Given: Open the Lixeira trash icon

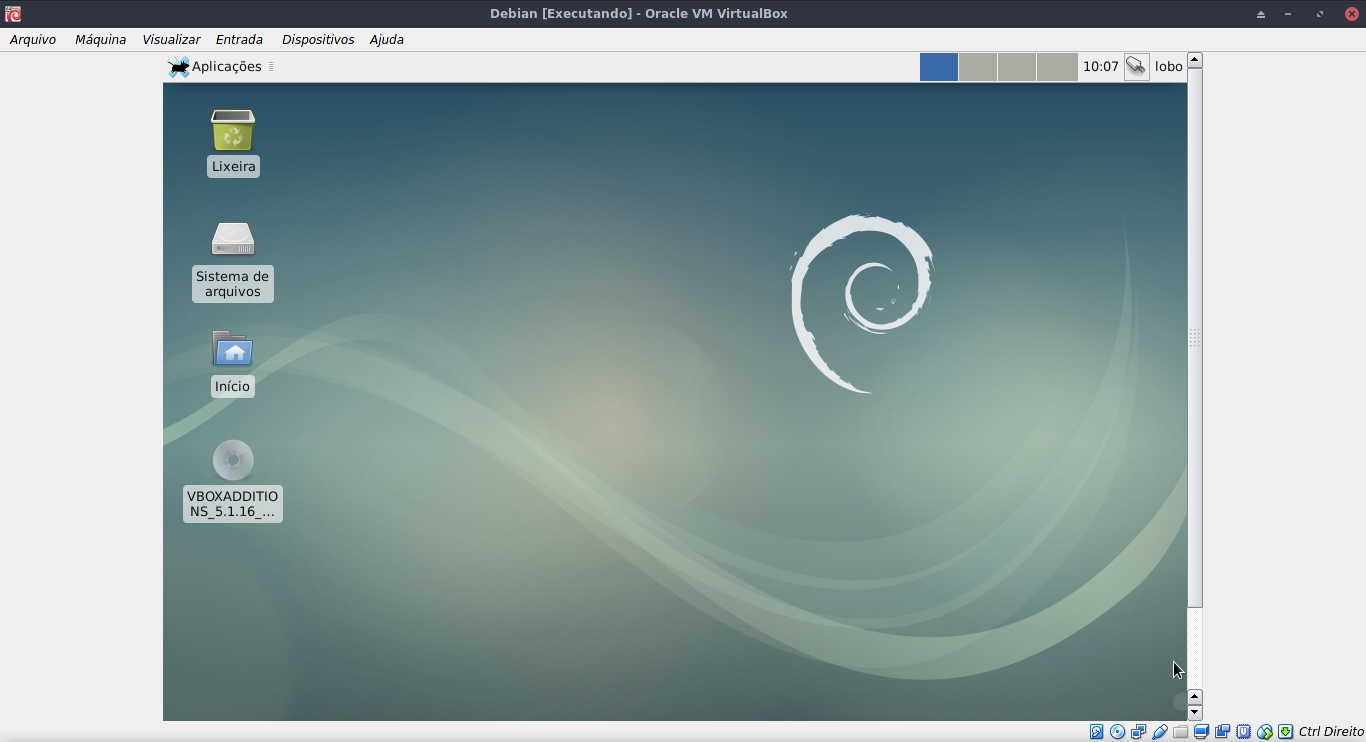Looking at the screenshot, I should [x=233, y=131].
